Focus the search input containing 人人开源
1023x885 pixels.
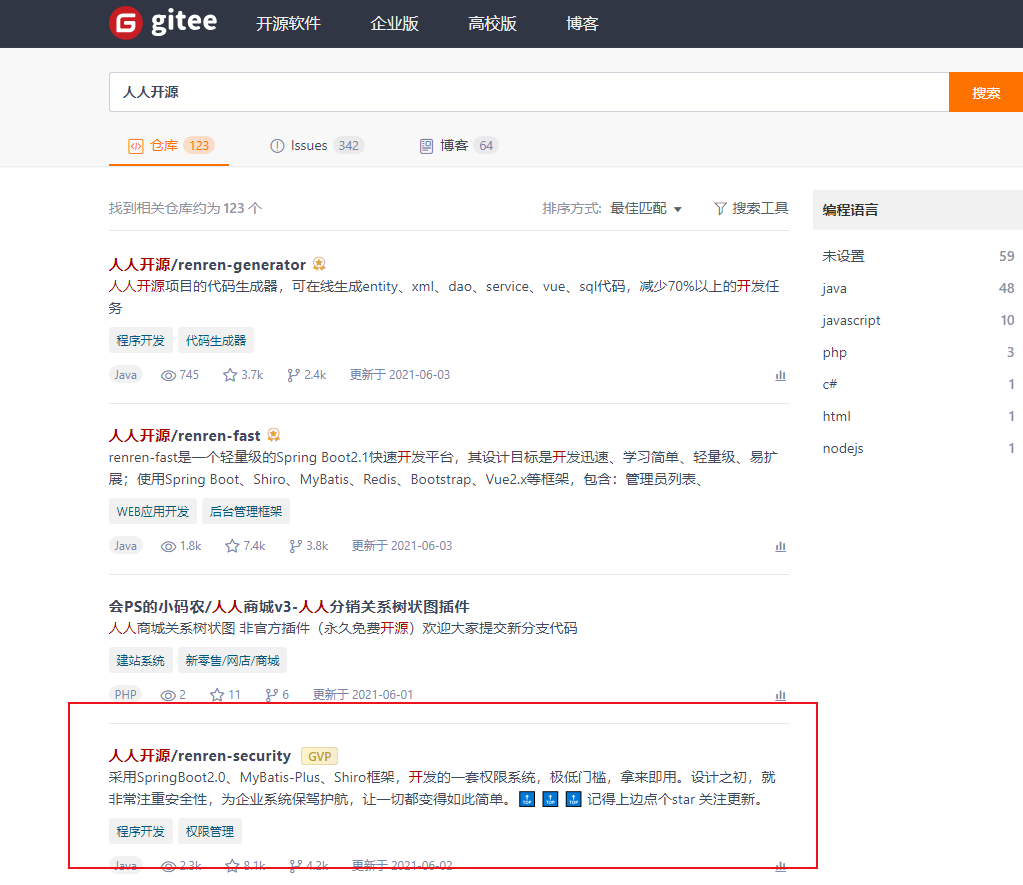click(528, 92)
